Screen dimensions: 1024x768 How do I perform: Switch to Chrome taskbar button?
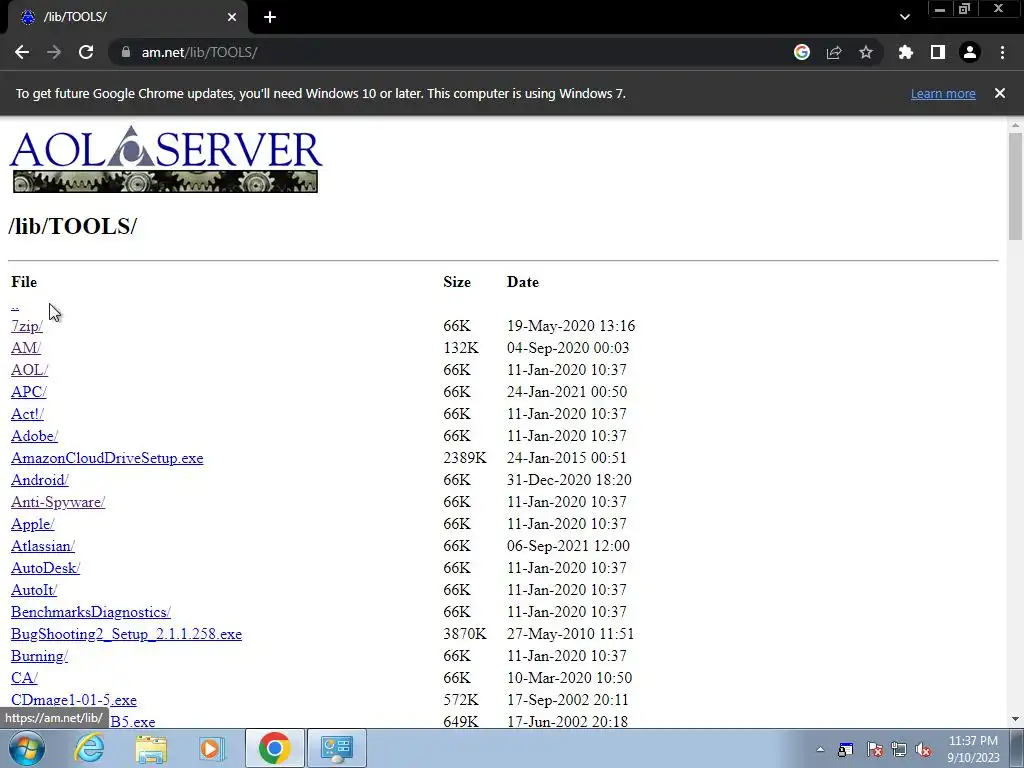pos(274,748)
